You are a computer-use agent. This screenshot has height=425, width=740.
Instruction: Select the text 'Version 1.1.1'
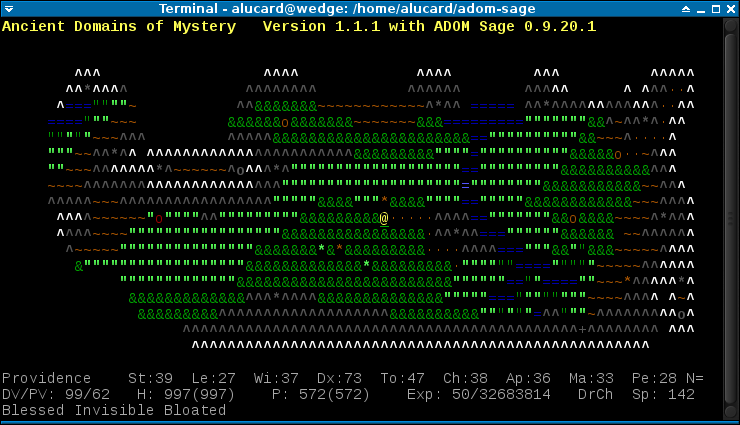point(321,26)
